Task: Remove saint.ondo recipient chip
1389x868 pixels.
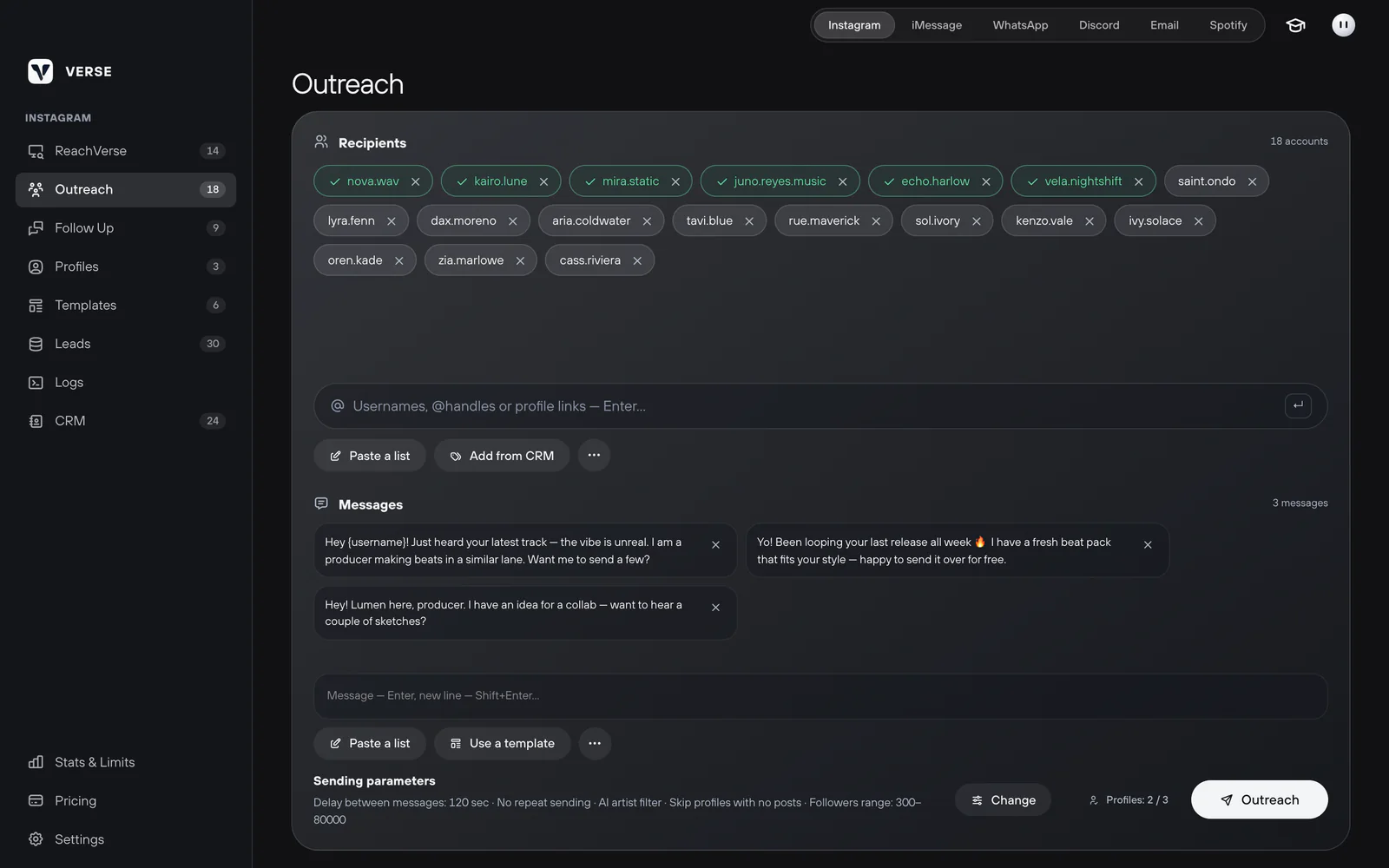Action: (x=1252, y=181)
